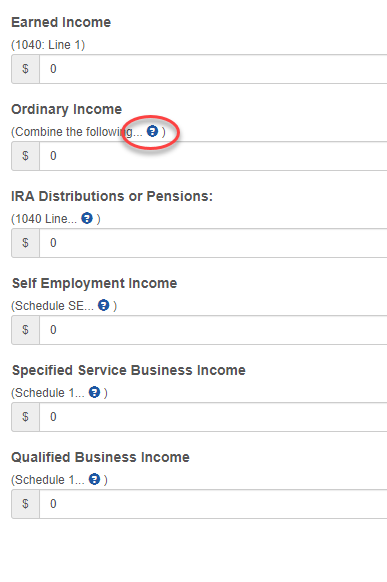Click the Qualified Business Income amount field
The width and height of the screenshot is (387, 582).
click(213, 504)
